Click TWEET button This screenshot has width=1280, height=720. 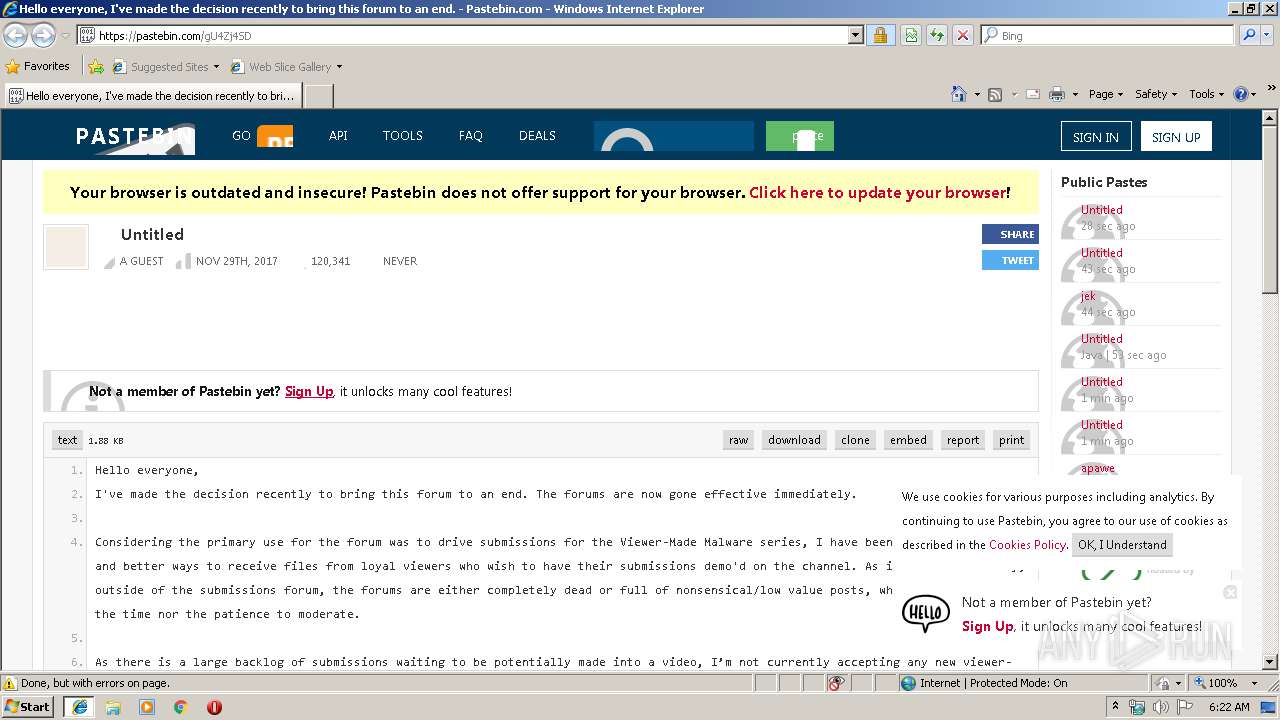(x=1010, y=260)
